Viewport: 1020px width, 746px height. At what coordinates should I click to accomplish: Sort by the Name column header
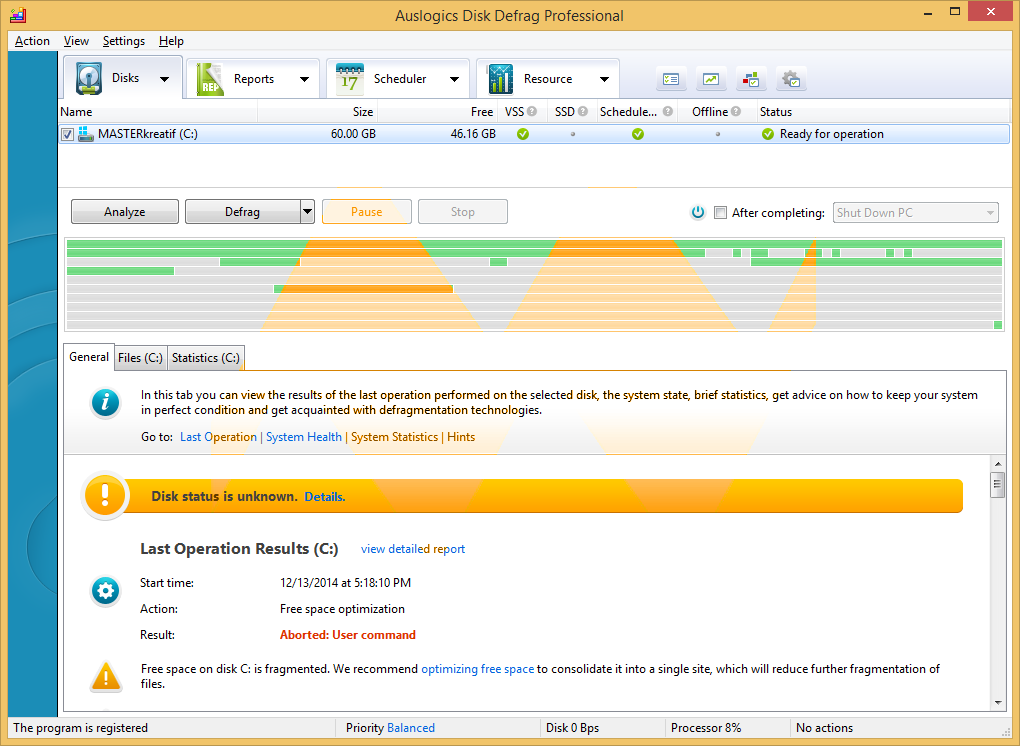158,112
